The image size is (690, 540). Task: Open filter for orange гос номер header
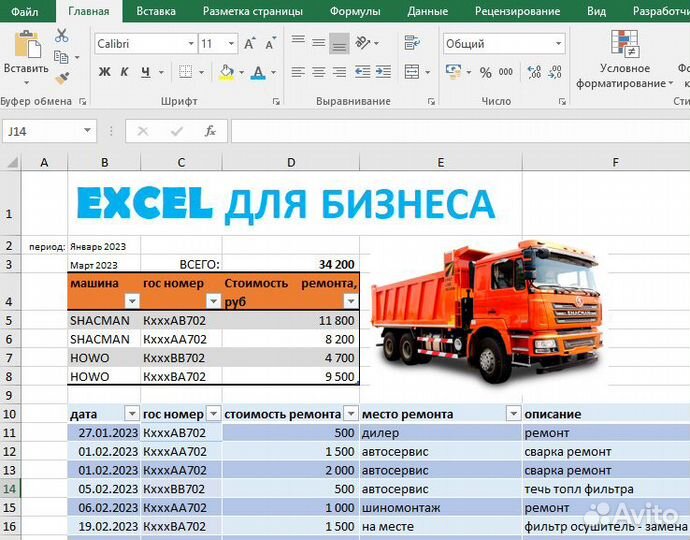click(x=213, y=301)
